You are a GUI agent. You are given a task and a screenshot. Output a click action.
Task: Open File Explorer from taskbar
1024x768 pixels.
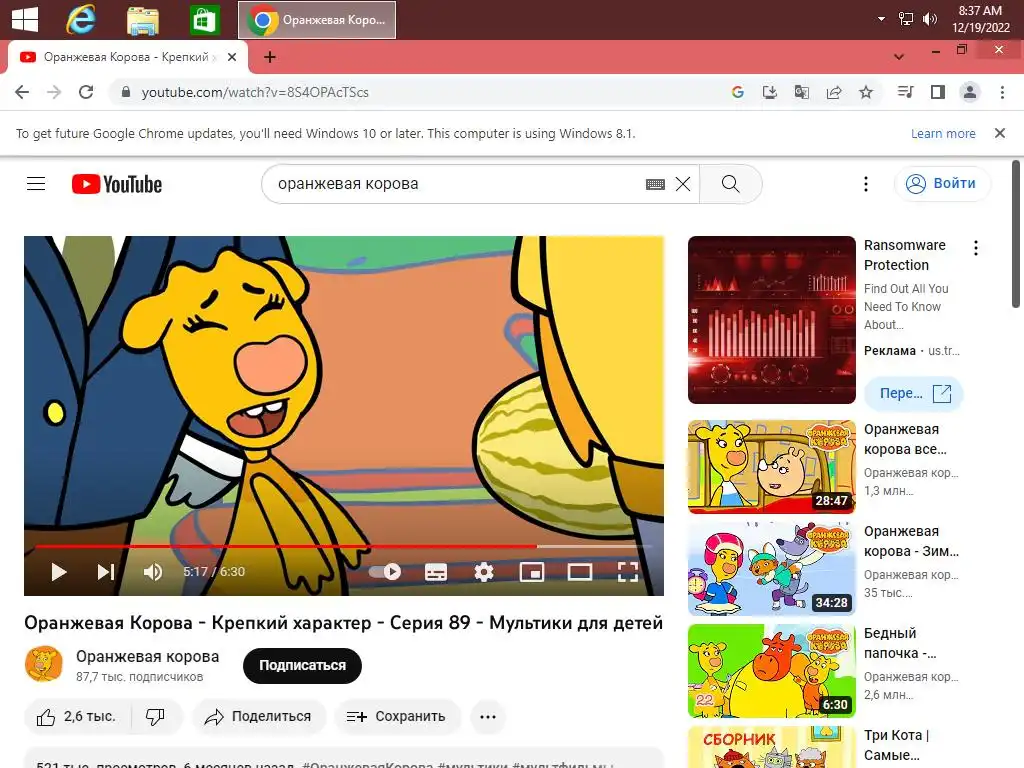(x=142, y=20)
